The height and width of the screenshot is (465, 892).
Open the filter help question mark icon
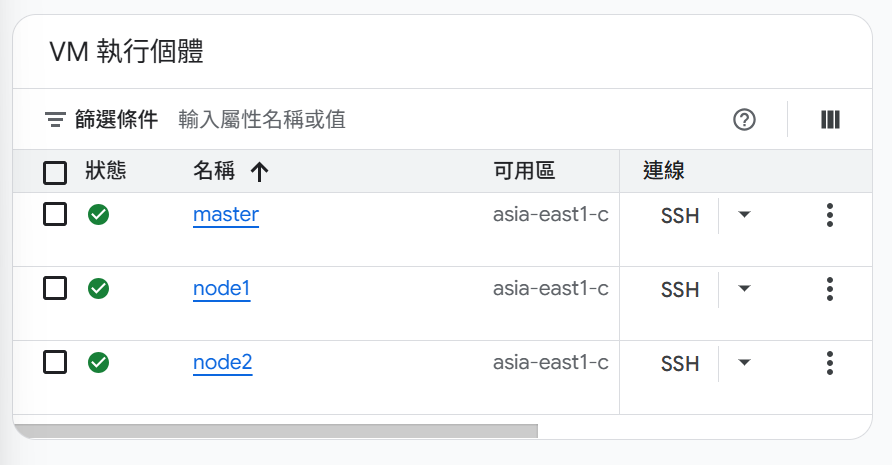pos(744,120)
